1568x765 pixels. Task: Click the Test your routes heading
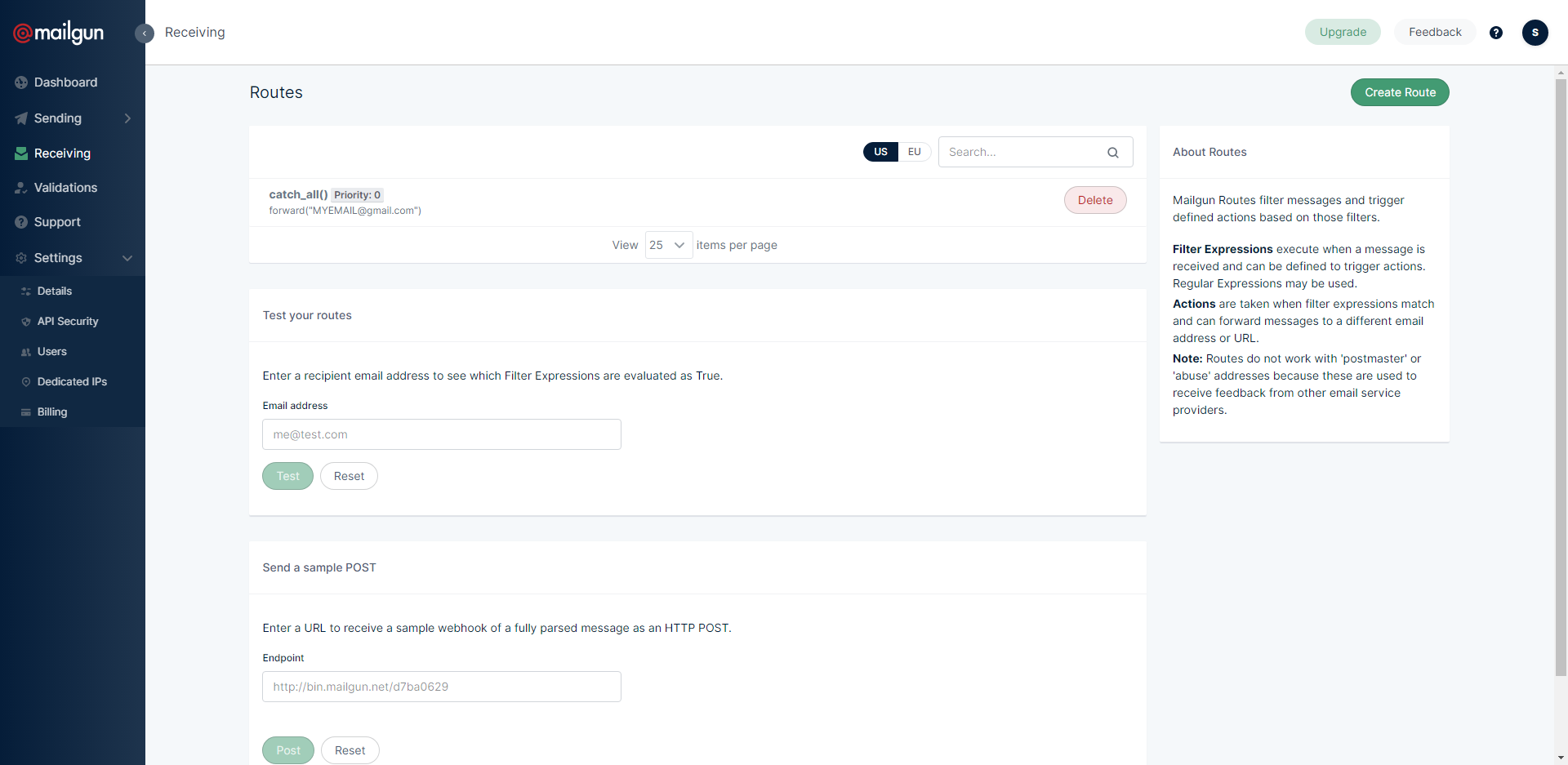pyautogui.click(x=307, y=315)
